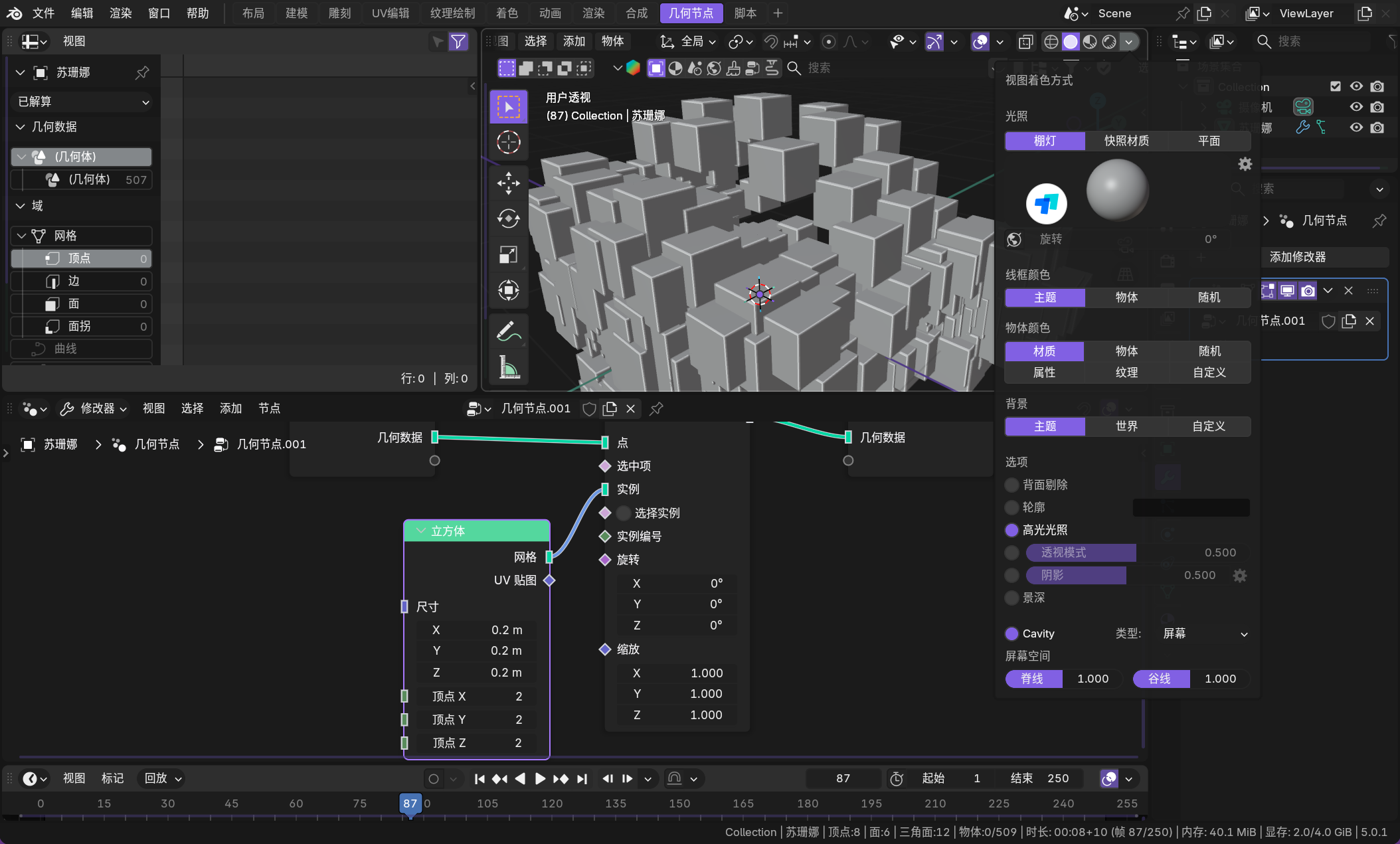Click the play animation button
Viewport: 1400px width, 844px height.
[x=540, y=778]
